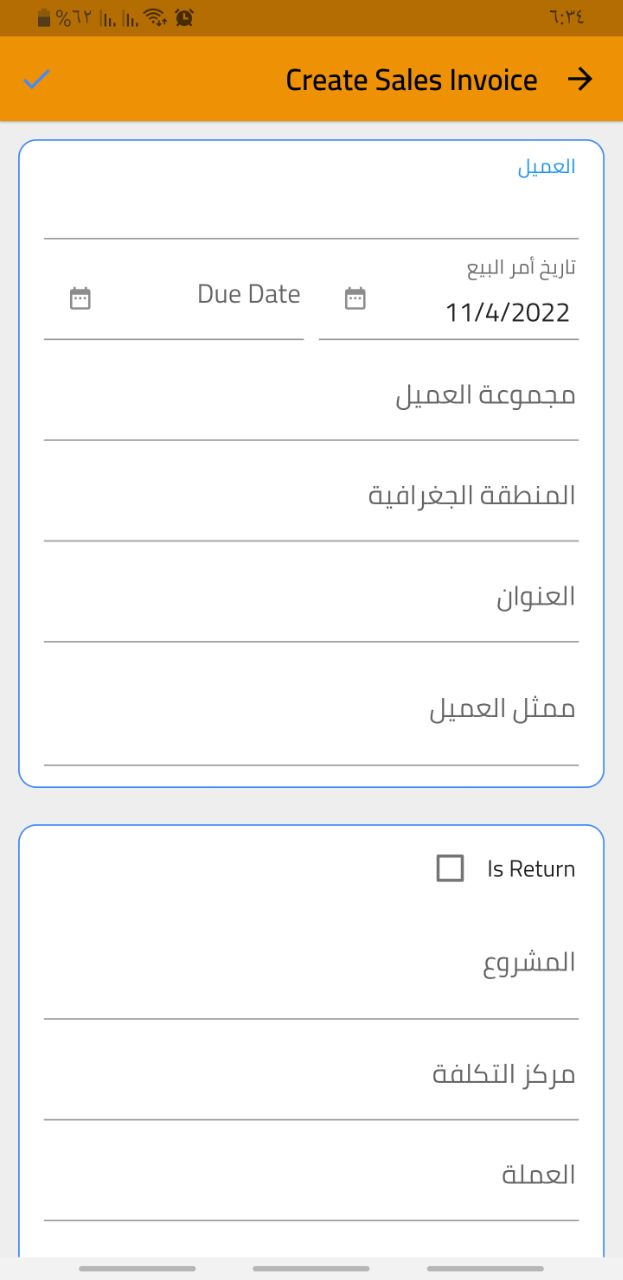Screen dimensions: 623x1280
Task: Focus the العنوان address field
Action: (311, 598)
